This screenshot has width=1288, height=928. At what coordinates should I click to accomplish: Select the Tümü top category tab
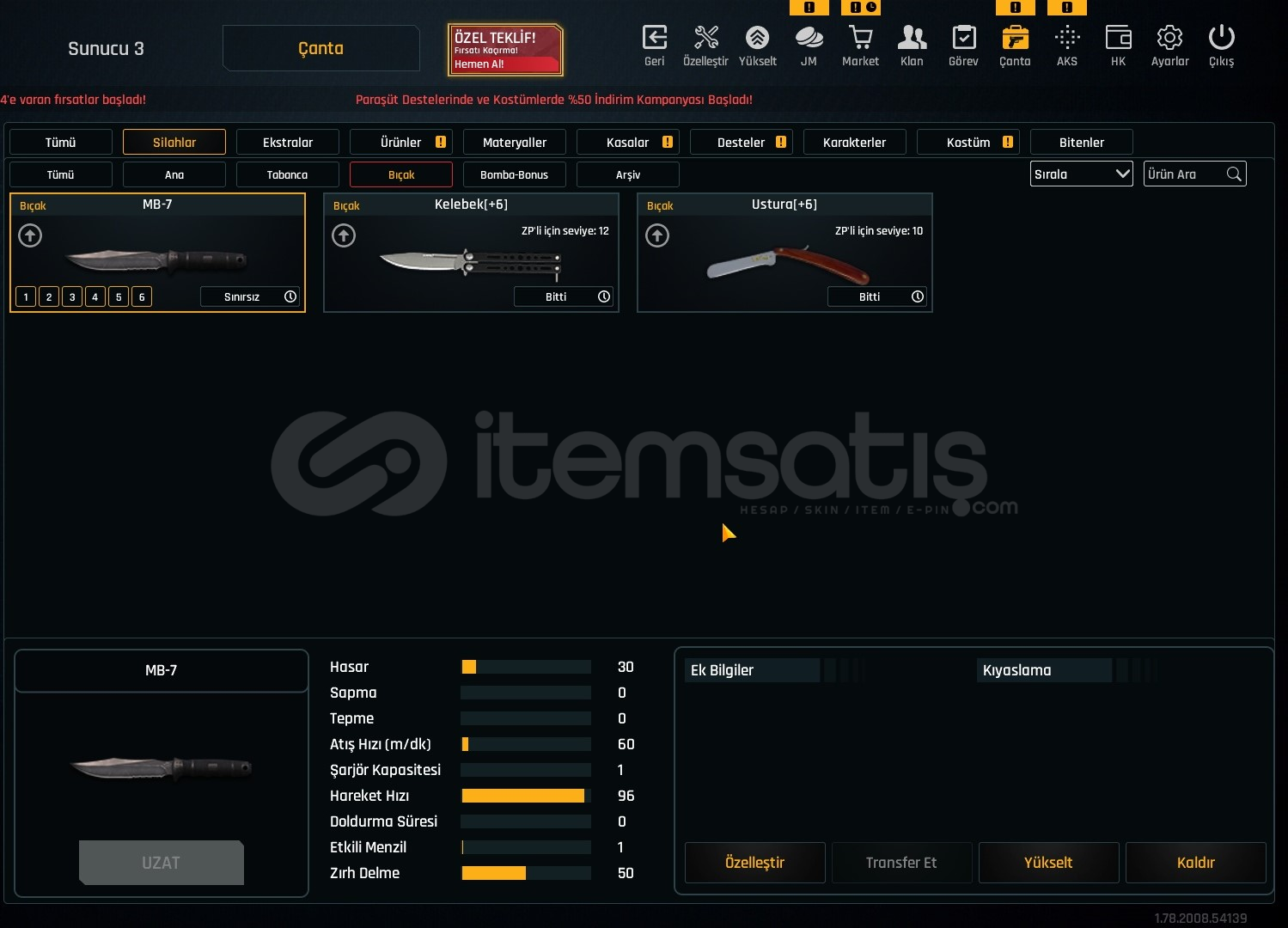pos(61,142)
